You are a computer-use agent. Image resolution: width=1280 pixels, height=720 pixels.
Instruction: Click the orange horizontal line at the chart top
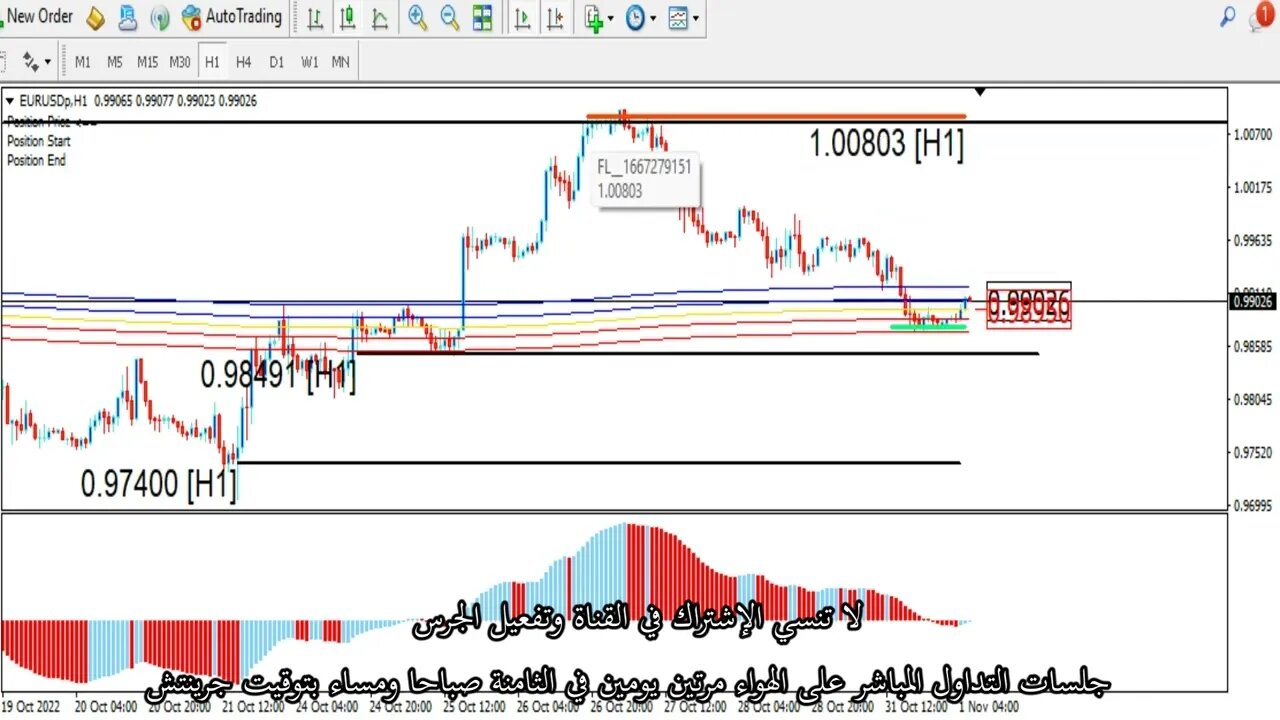click(776, 116)
